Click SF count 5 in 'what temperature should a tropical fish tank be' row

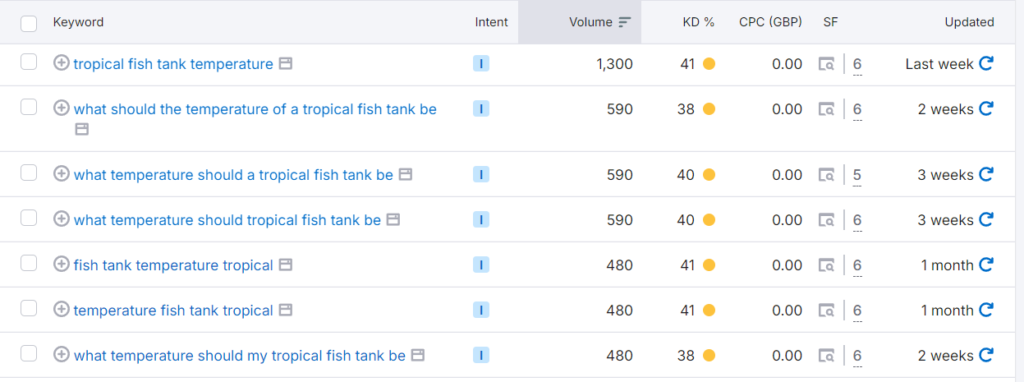click(857, 175)
